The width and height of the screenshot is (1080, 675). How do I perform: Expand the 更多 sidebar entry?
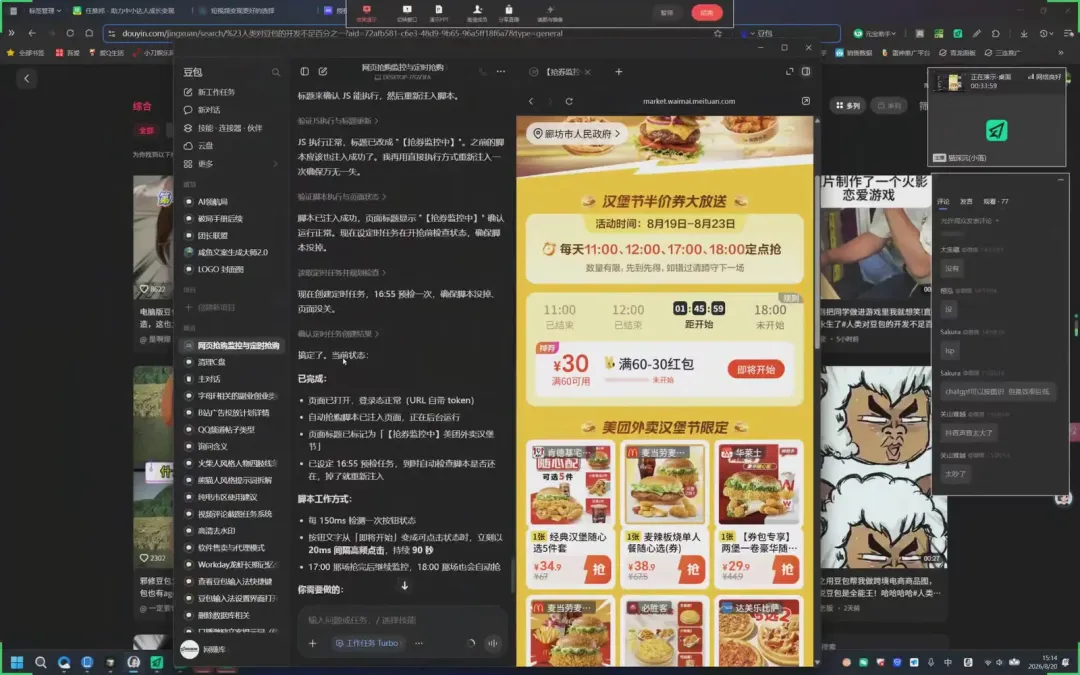tap(231, 164)
